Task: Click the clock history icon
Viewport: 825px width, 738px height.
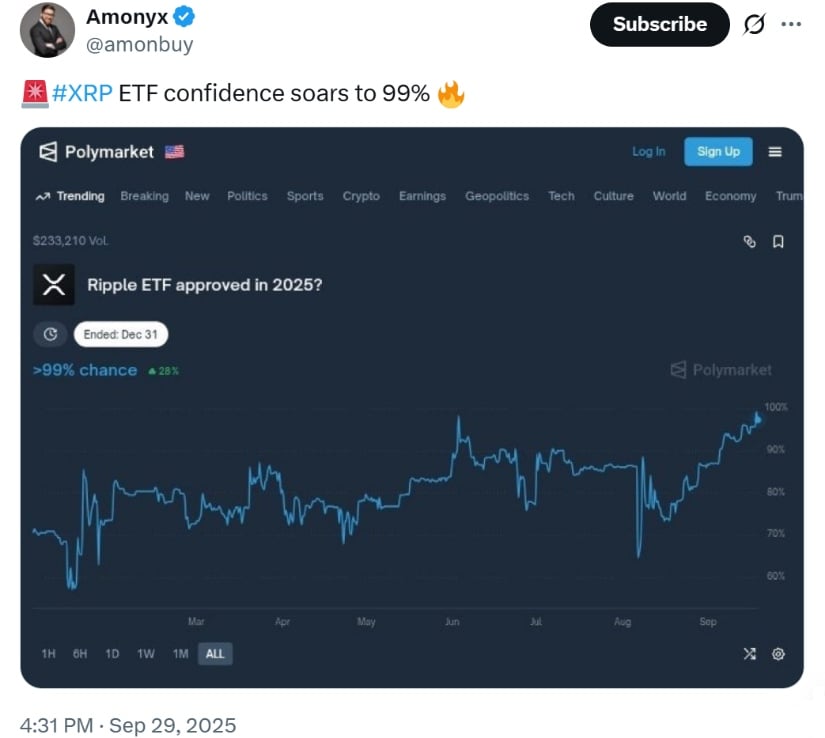Action: click(x=50, y=335)
